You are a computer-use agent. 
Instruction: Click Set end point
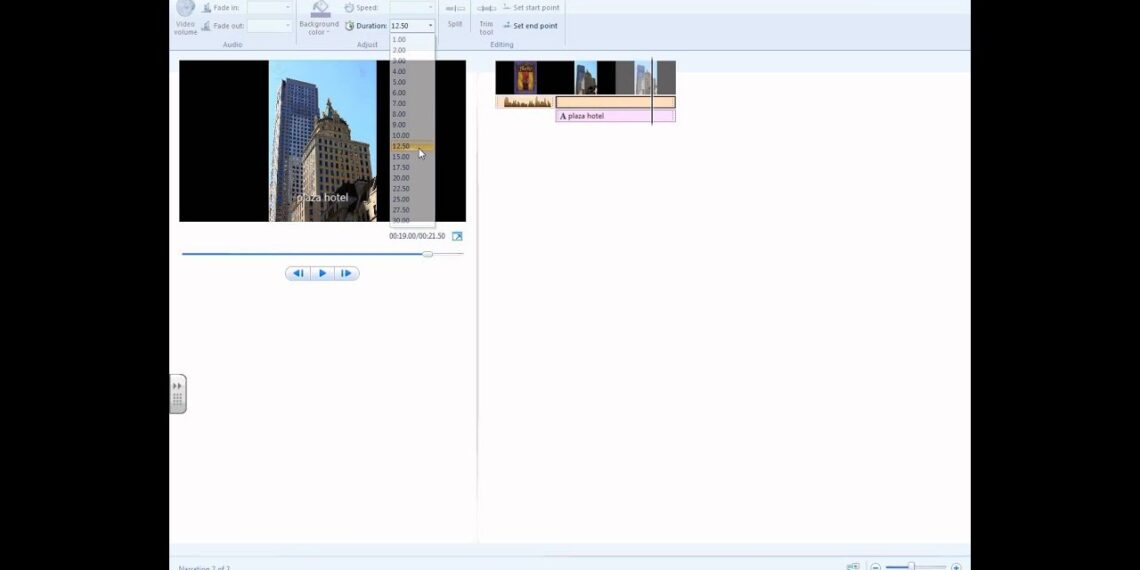point(531,25)
